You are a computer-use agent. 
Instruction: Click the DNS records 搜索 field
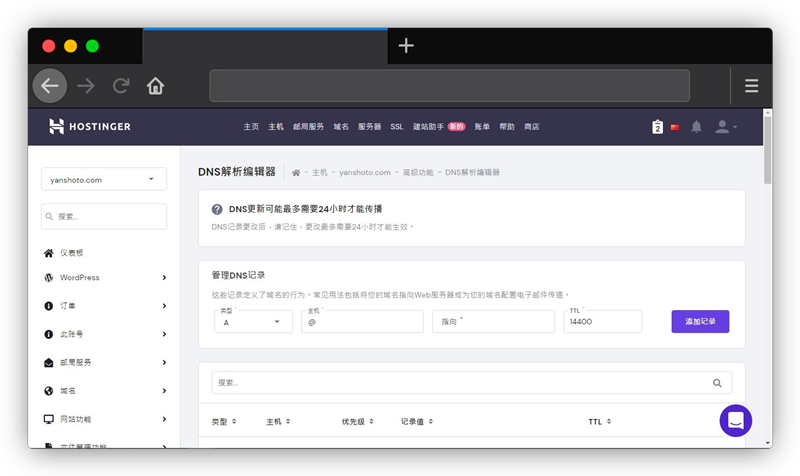[x=471, y=383]
